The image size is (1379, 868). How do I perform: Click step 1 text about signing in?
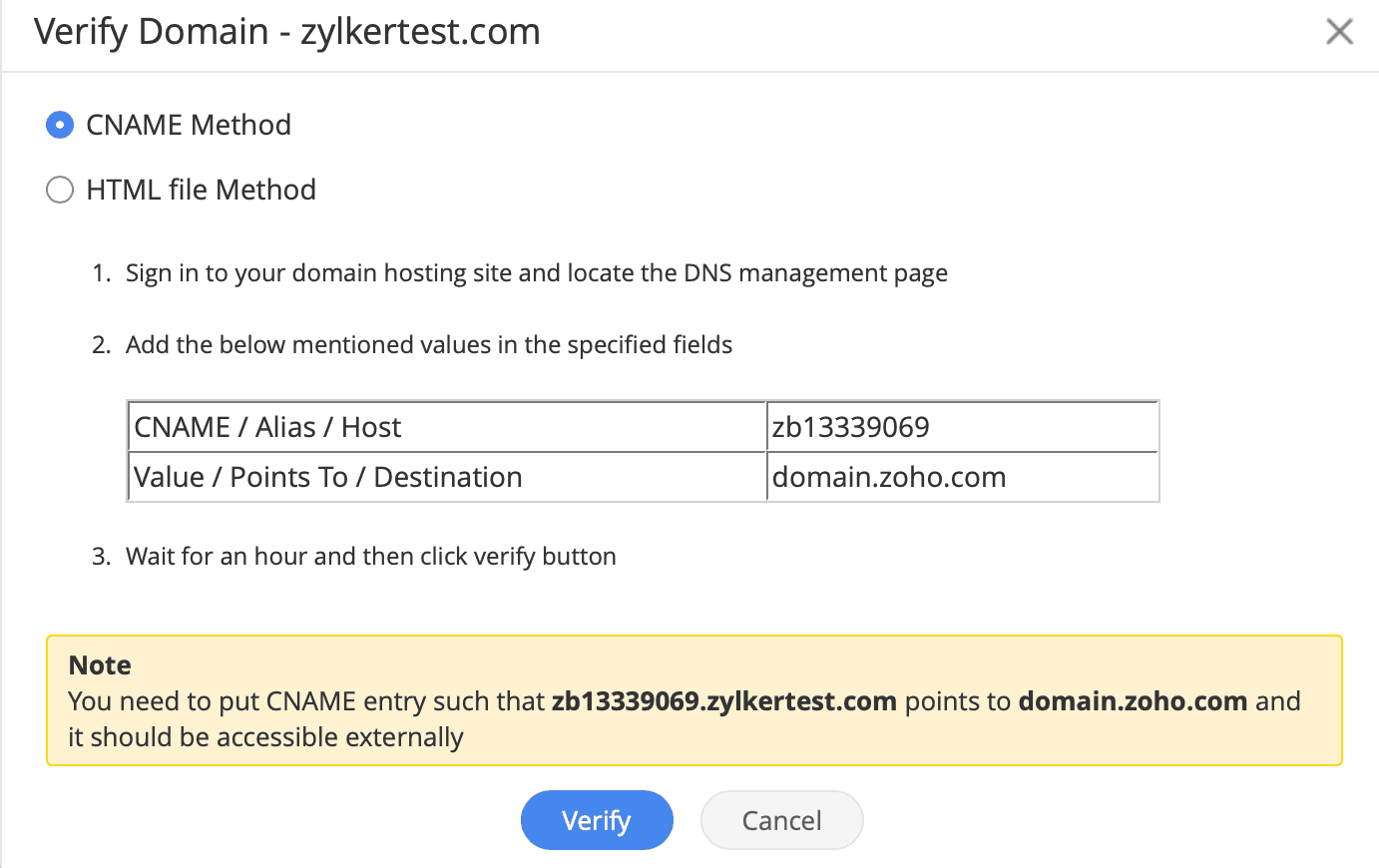click(x=536, y=273)
